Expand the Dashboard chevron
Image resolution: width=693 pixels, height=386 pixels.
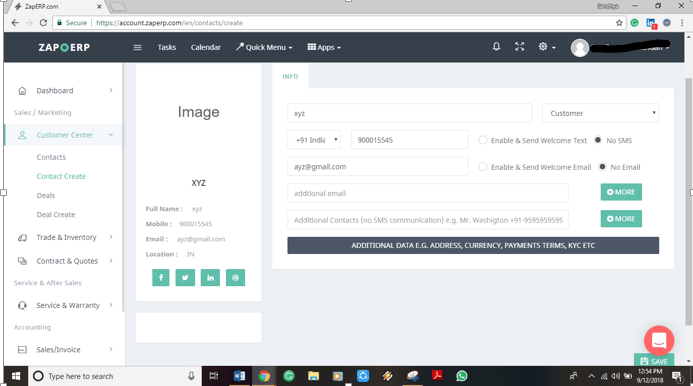coord(111,90)
